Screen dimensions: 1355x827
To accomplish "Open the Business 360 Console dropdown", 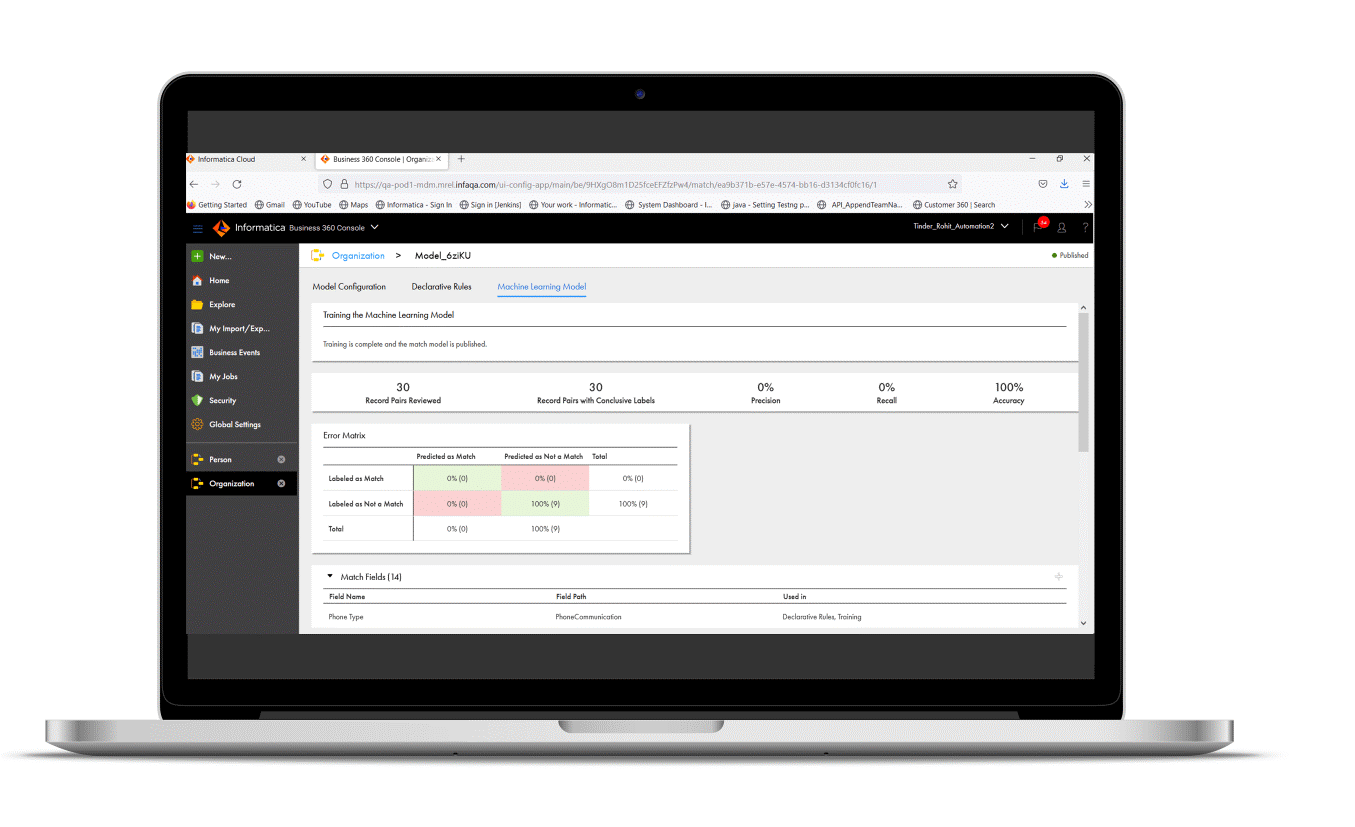I will coord(374,228).
